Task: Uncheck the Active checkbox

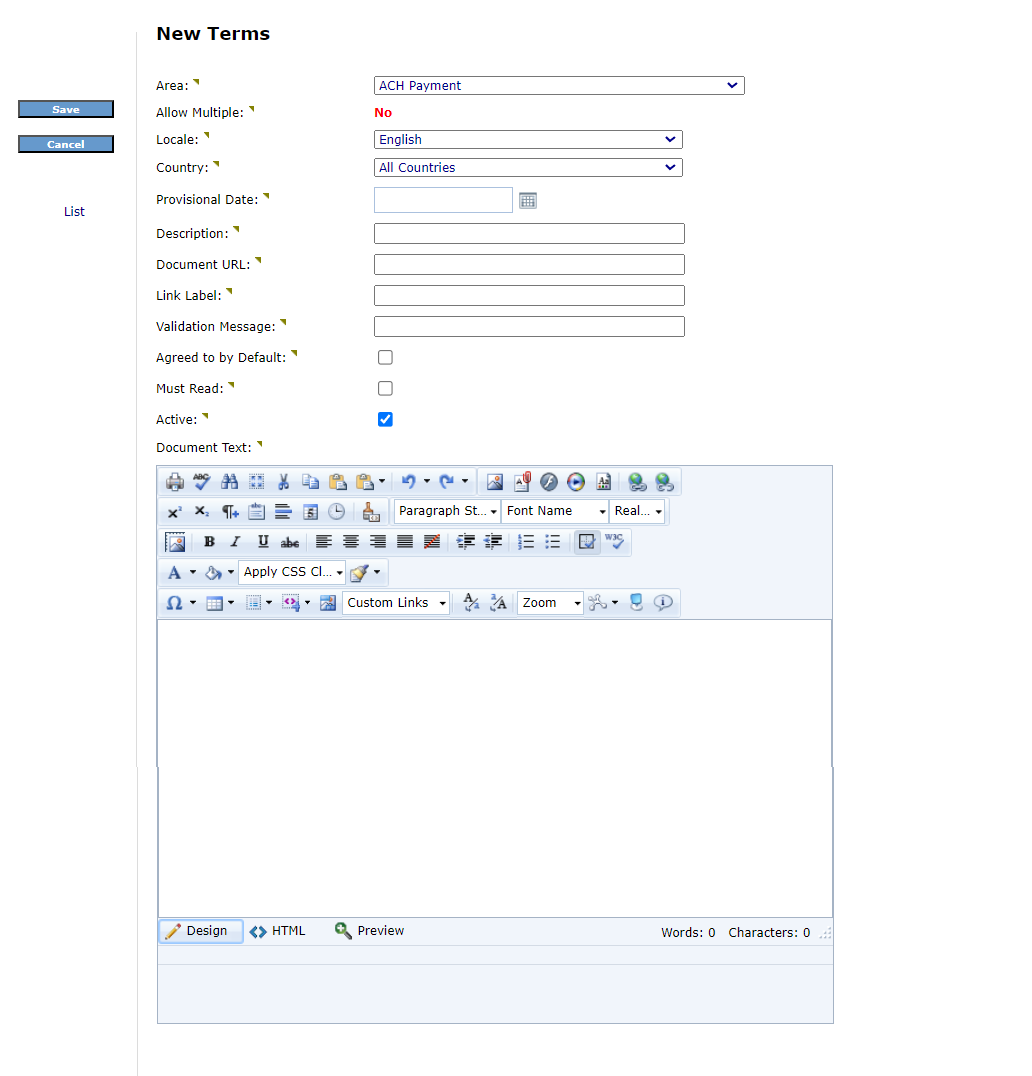Action: (x=385, y=420)
